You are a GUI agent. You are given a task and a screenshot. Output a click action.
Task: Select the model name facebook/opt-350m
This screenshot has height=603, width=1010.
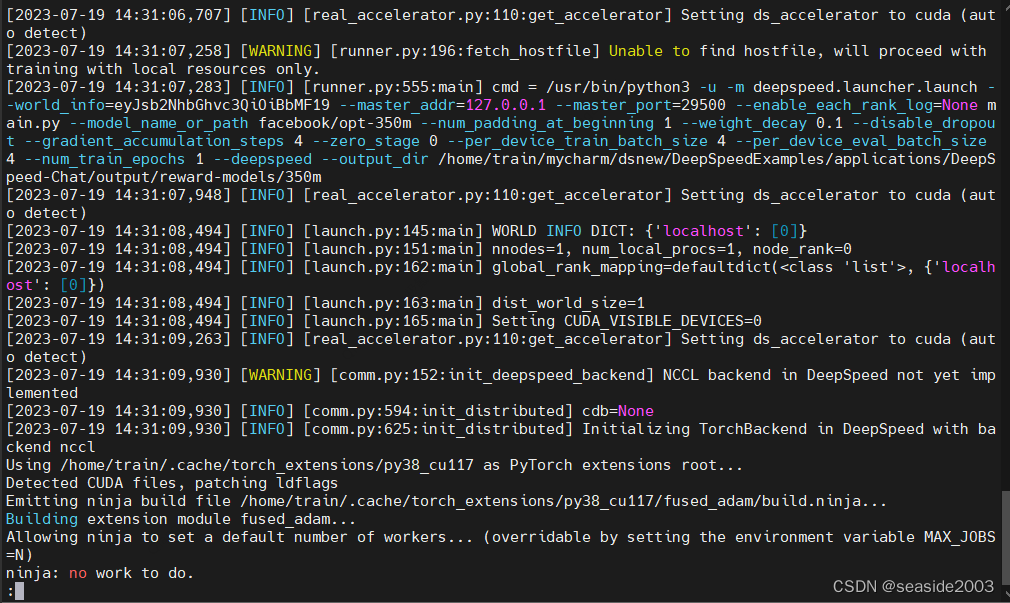335,123
